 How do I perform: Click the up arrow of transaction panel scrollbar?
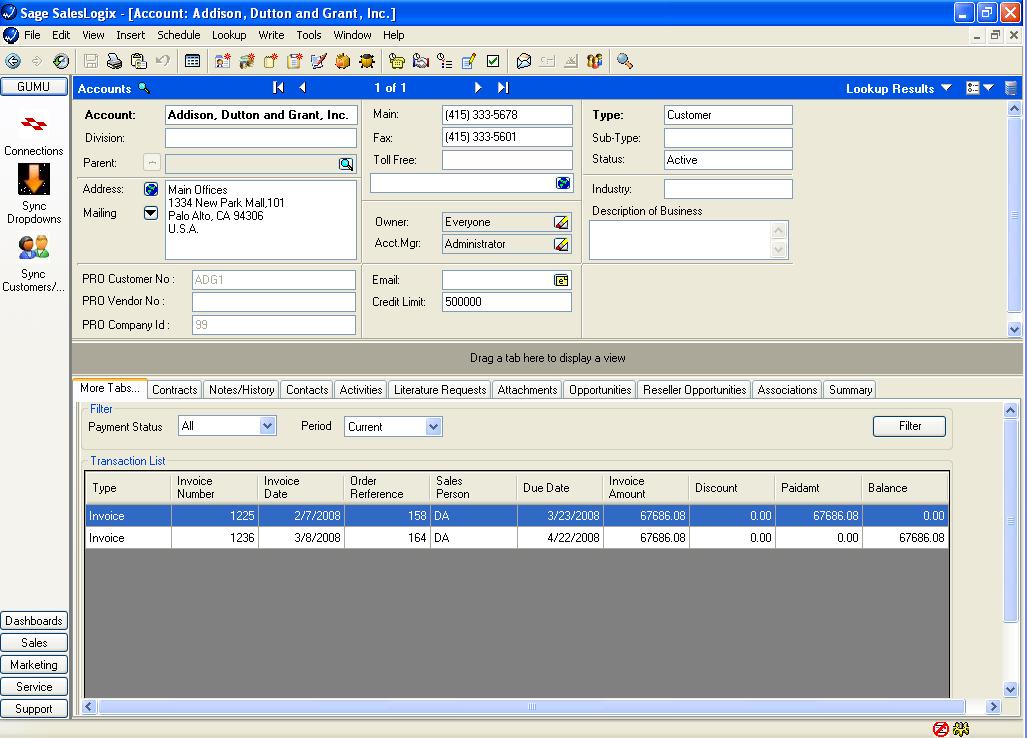coord(1010,411)
